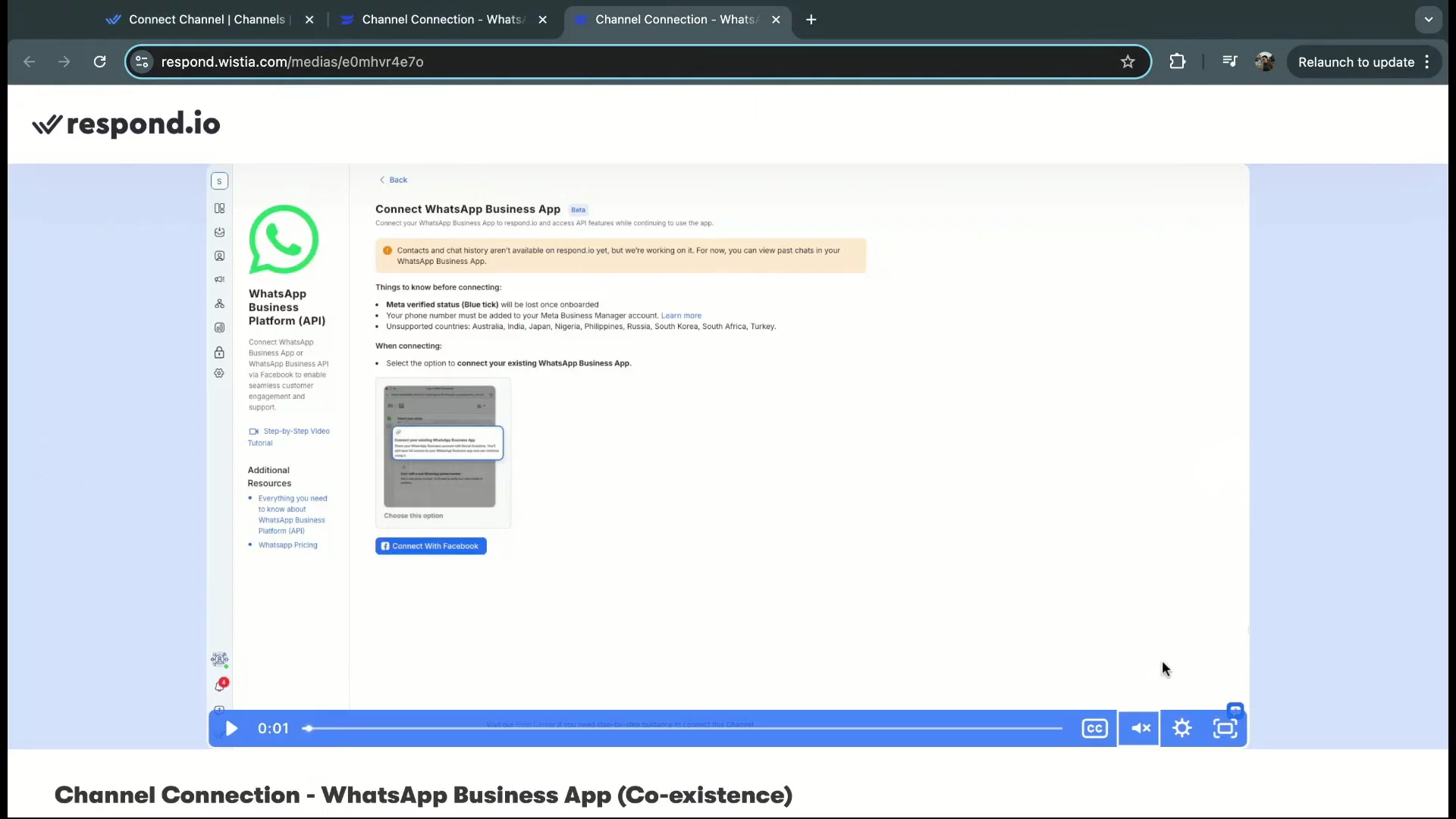Click the Beta badge

pyautogui.click(x=578, y=210)
